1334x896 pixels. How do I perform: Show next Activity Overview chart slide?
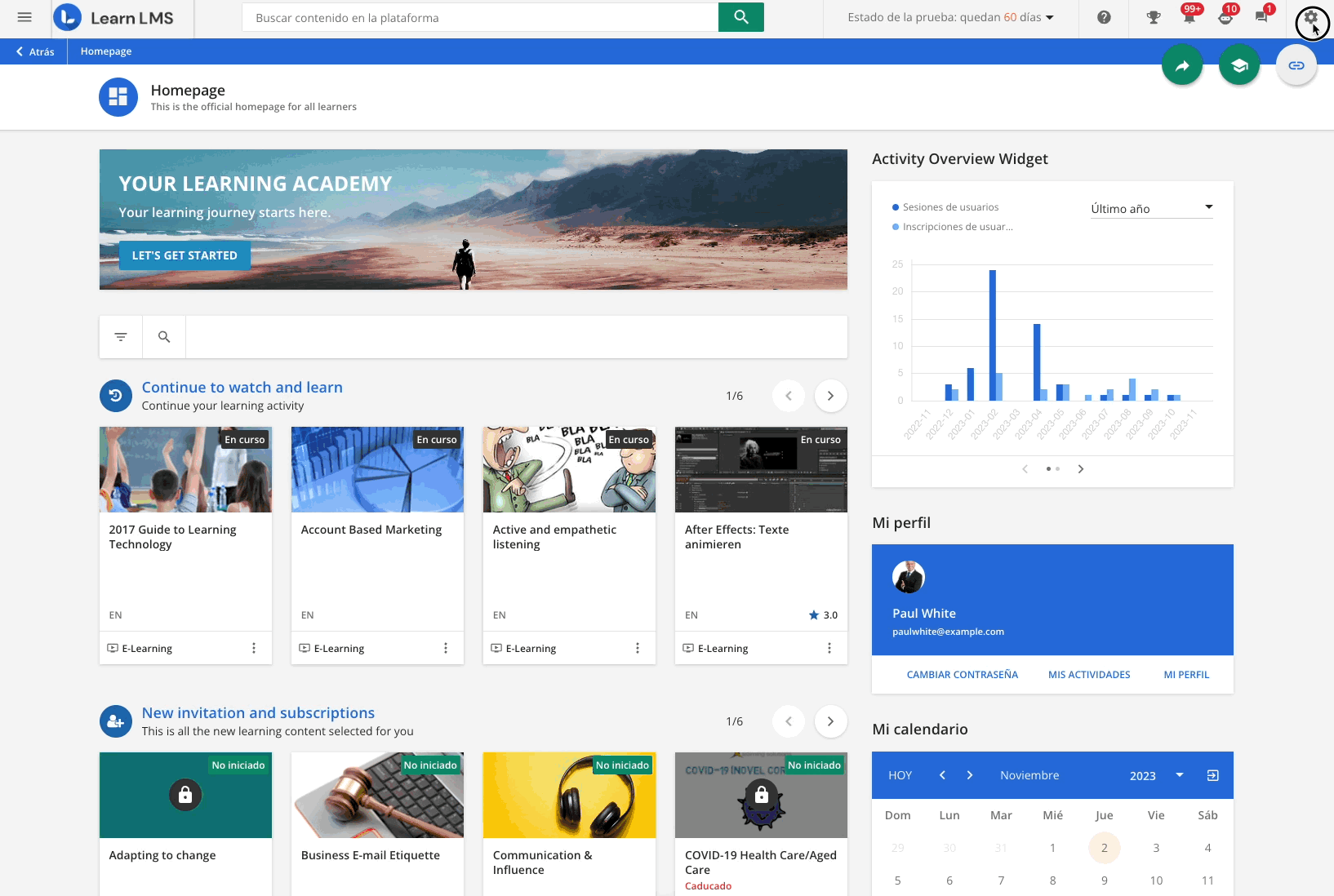click(1081, 469)
